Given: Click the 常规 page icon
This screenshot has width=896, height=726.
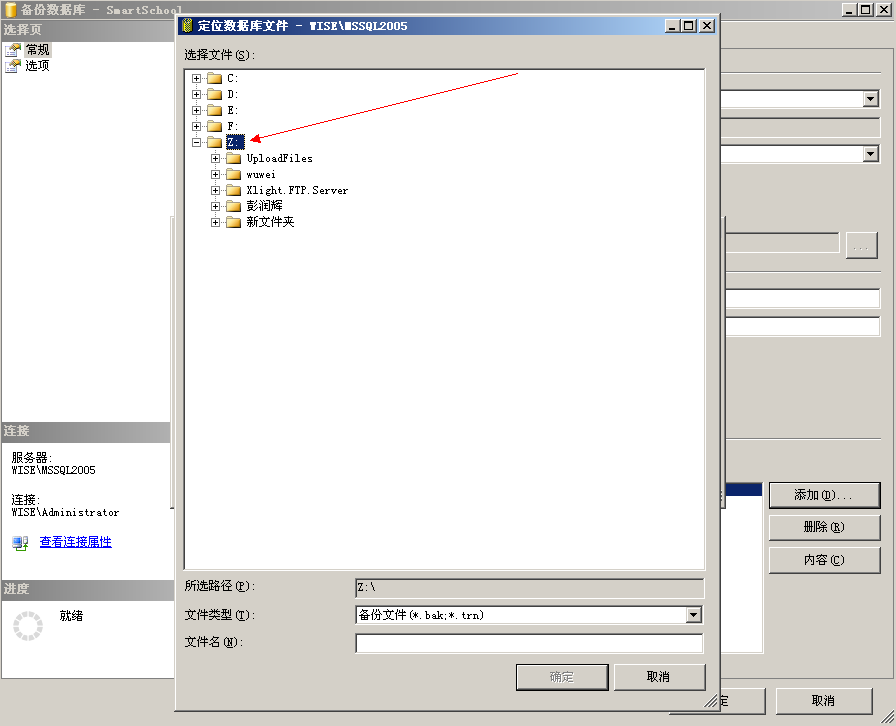Looking at the screenshot, I should tap(13, 50).
